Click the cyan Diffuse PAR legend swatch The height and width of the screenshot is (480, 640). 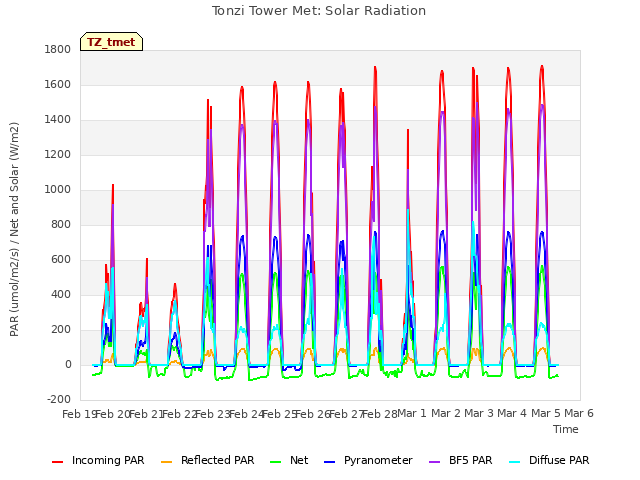point(515,462)
